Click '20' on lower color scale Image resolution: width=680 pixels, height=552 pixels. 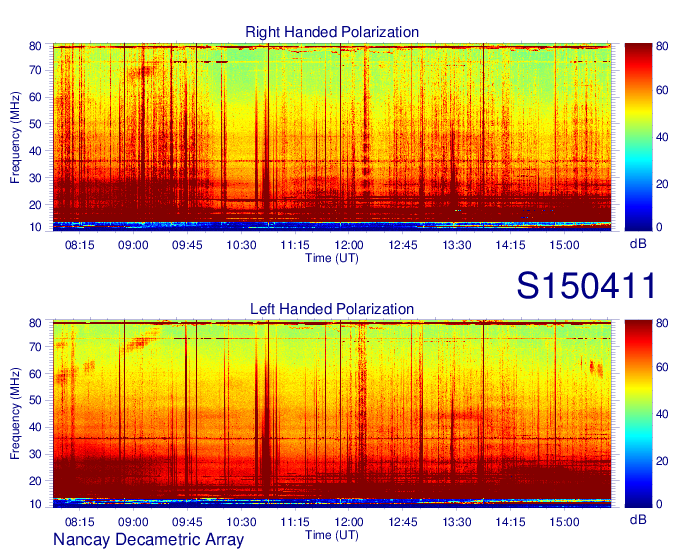pos(662,461)
